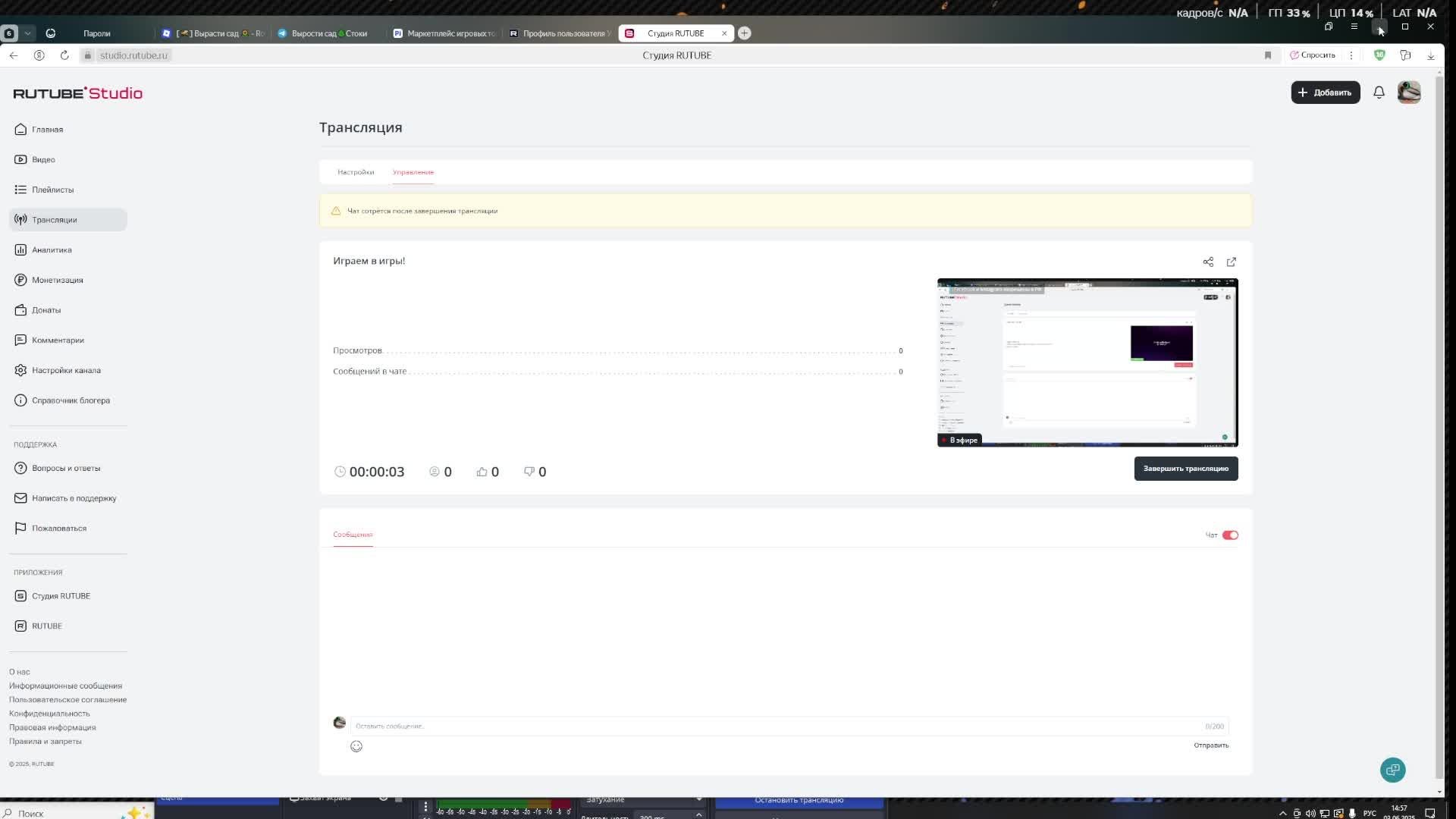
Task: Open emoji picker in chat
Action: 356,746
